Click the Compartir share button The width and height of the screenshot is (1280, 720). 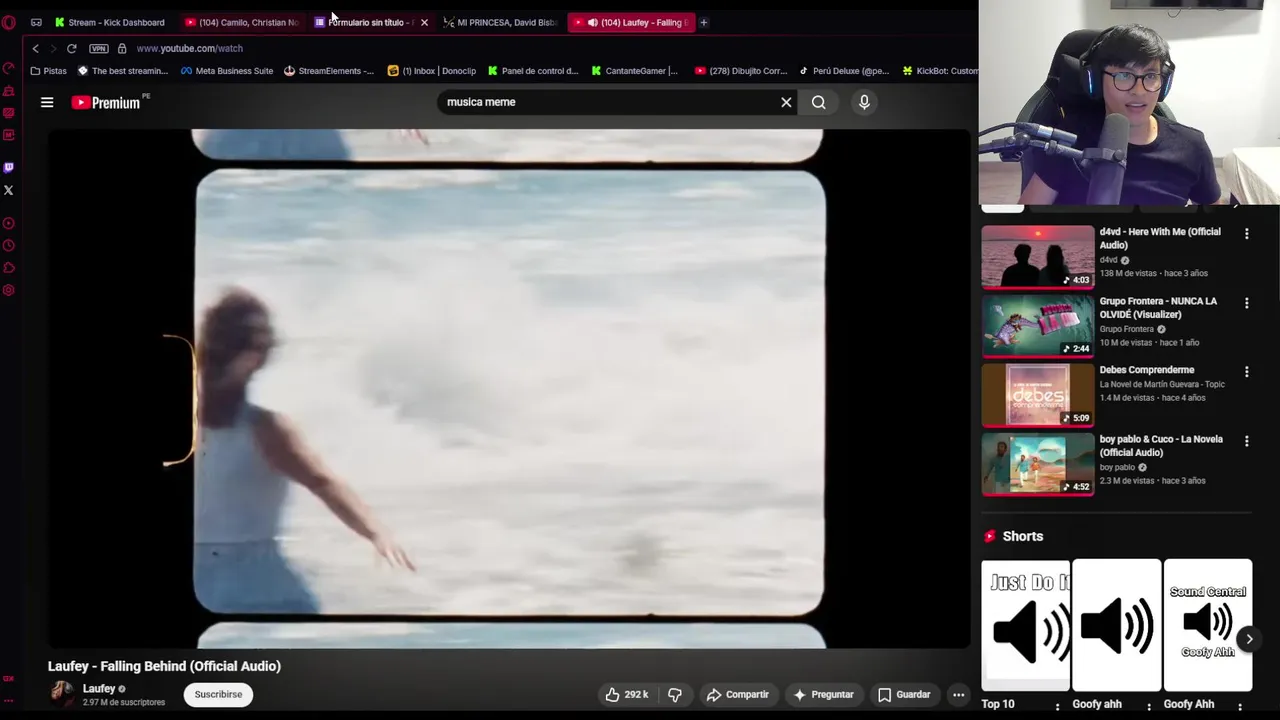tap(738, 694)
